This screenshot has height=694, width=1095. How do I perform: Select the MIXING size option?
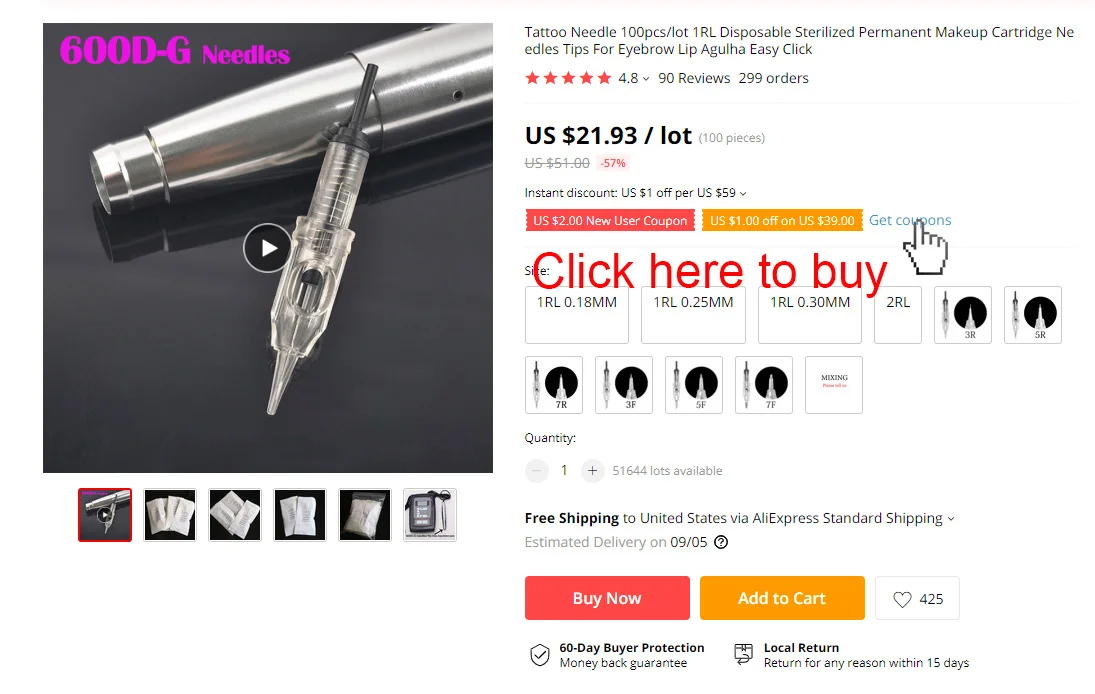coord(834,385)
